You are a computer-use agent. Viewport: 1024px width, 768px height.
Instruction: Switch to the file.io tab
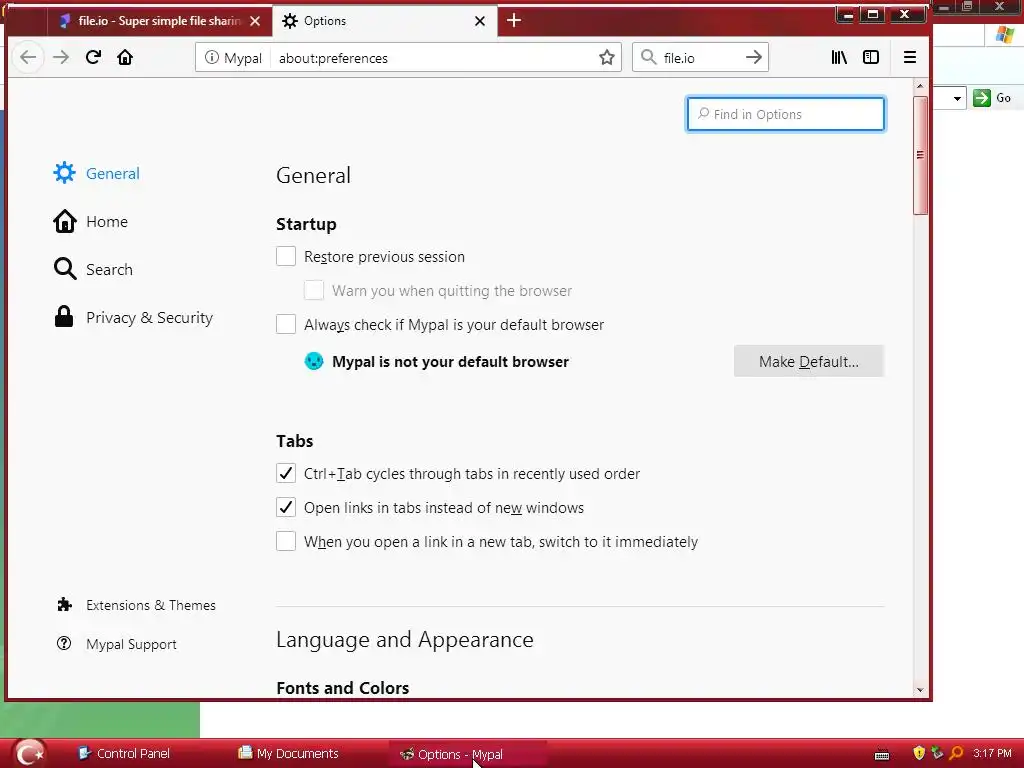coord(159,21)
